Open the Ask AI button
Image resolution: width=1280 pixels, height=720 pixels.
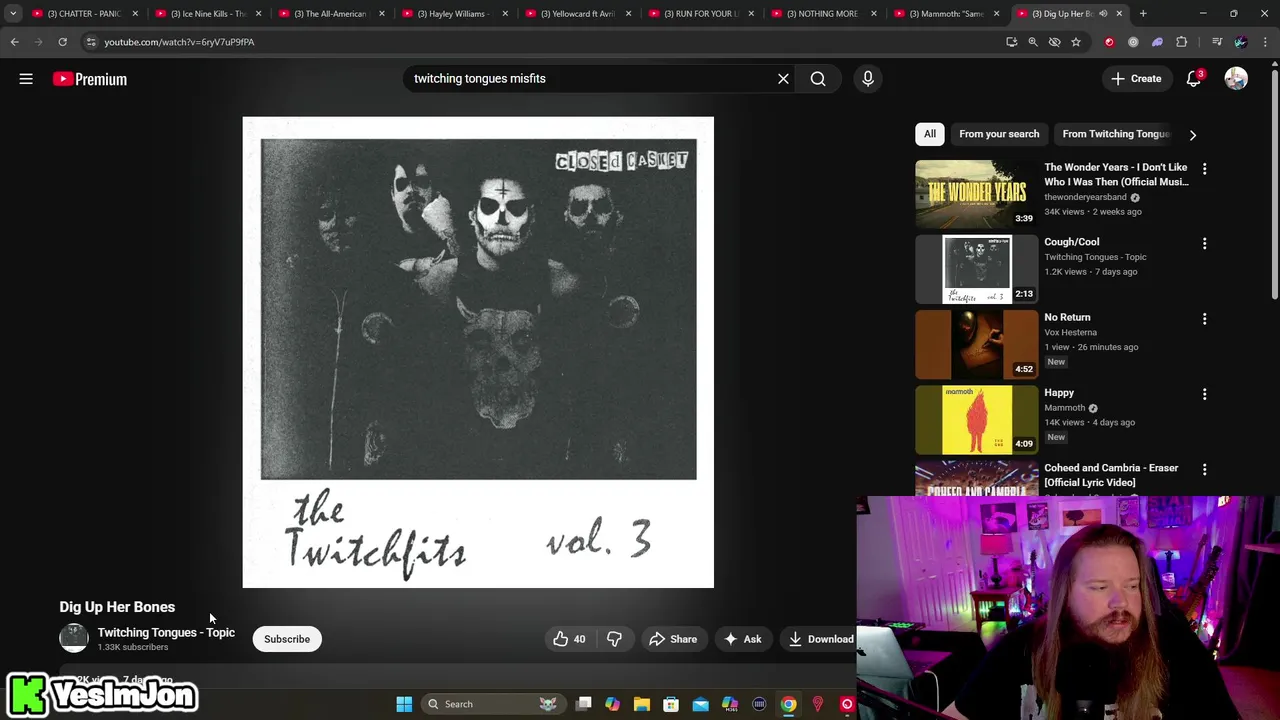[x=742, y=639]
